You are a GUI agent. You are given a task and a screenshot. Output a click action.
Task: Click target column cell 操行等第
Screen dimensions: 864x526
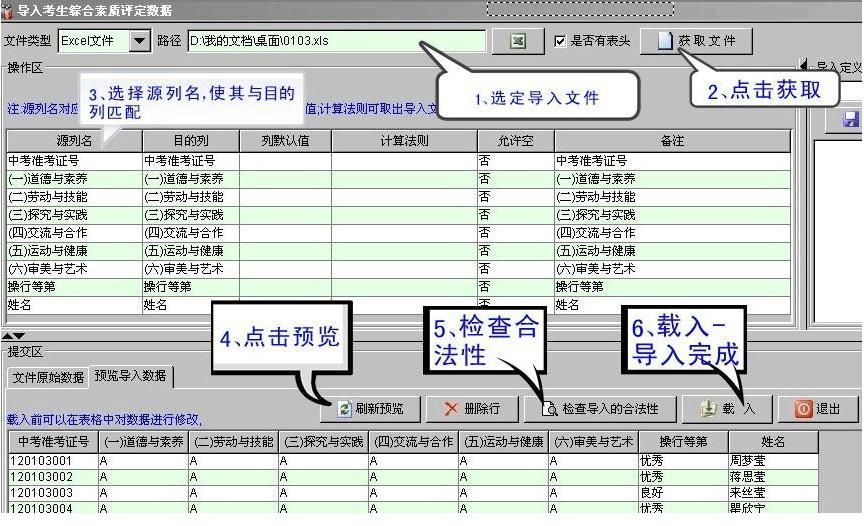click(x=191, y=287)
